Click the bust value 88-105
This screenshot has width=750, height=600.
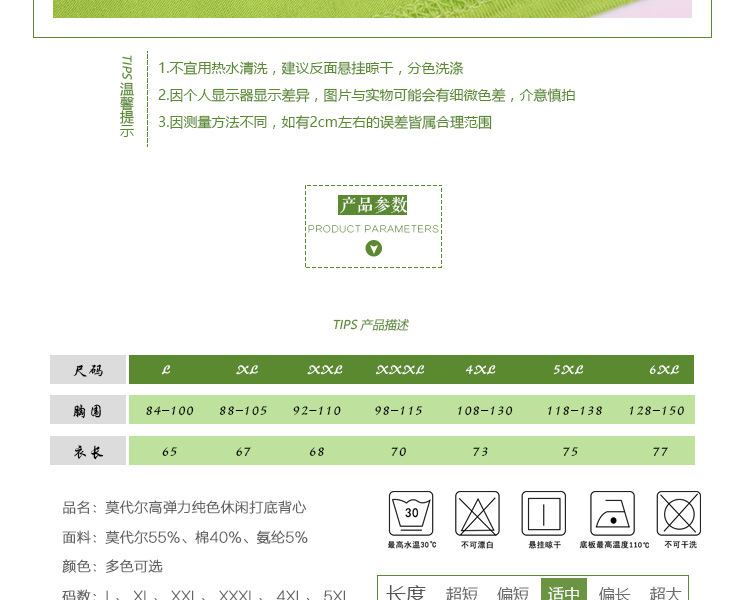pyautogui.click(x=243, y=411)
